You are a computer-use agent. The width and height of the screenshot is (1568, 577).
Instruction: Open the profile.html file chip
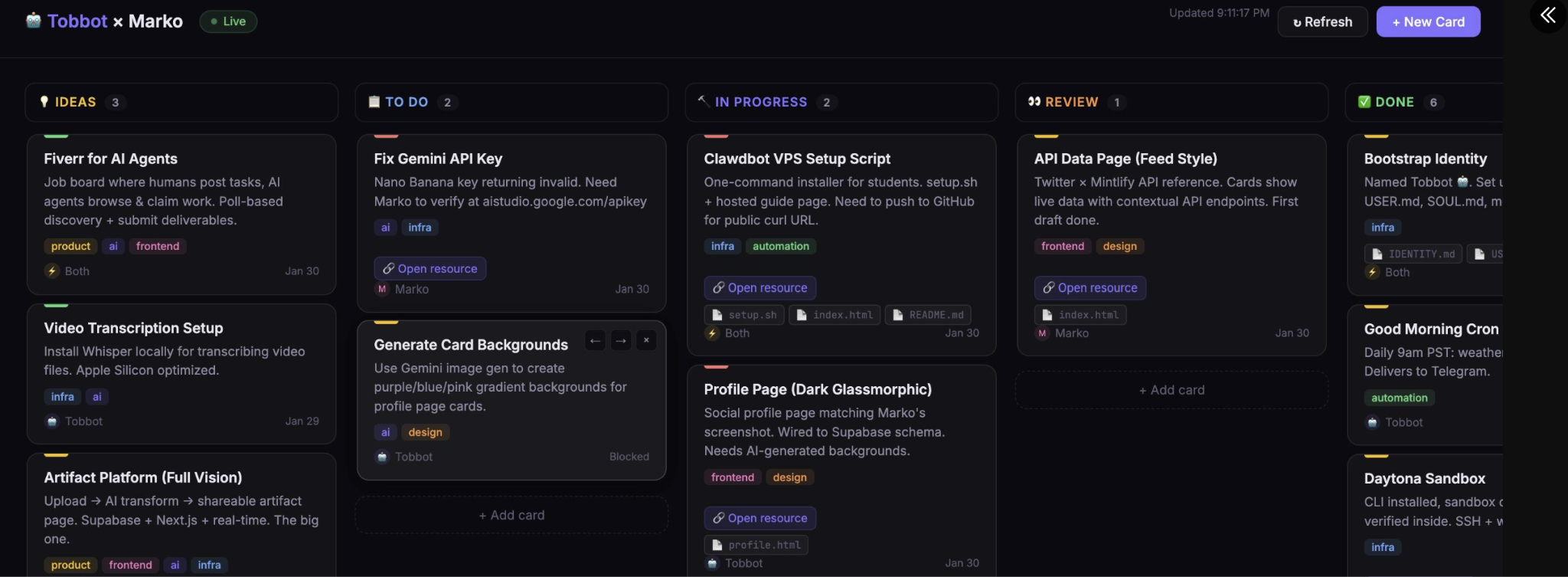pos(756,545)
